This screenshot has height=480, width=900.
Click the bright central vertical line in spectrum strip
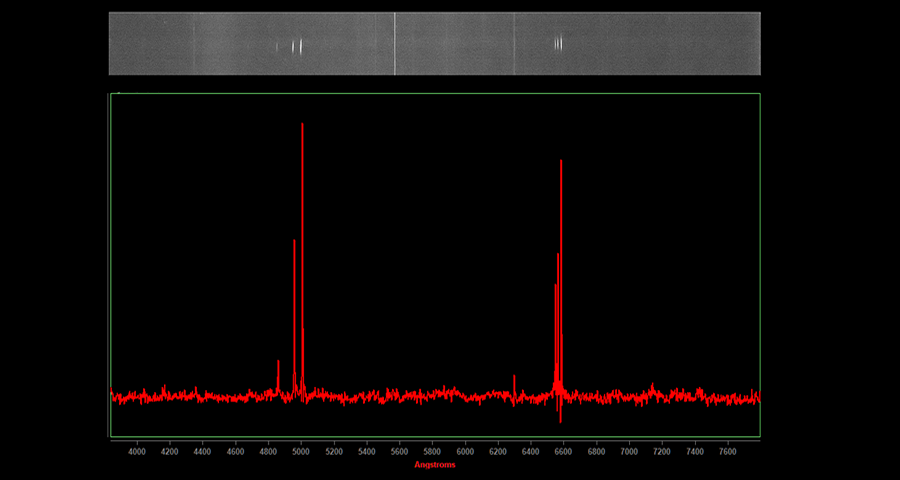tap(395, 43)
